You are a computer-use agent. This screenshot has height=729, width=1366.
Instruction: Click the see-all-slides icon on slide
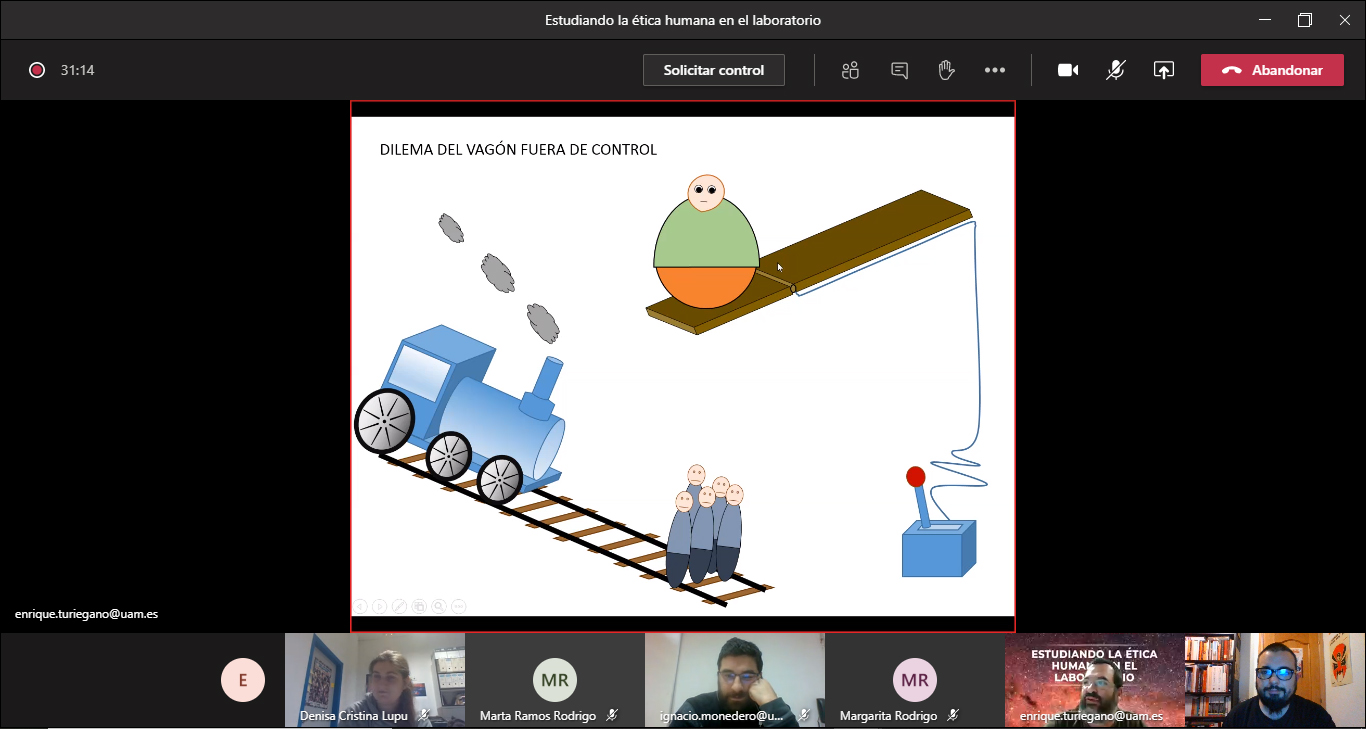(x=419, y=606)
